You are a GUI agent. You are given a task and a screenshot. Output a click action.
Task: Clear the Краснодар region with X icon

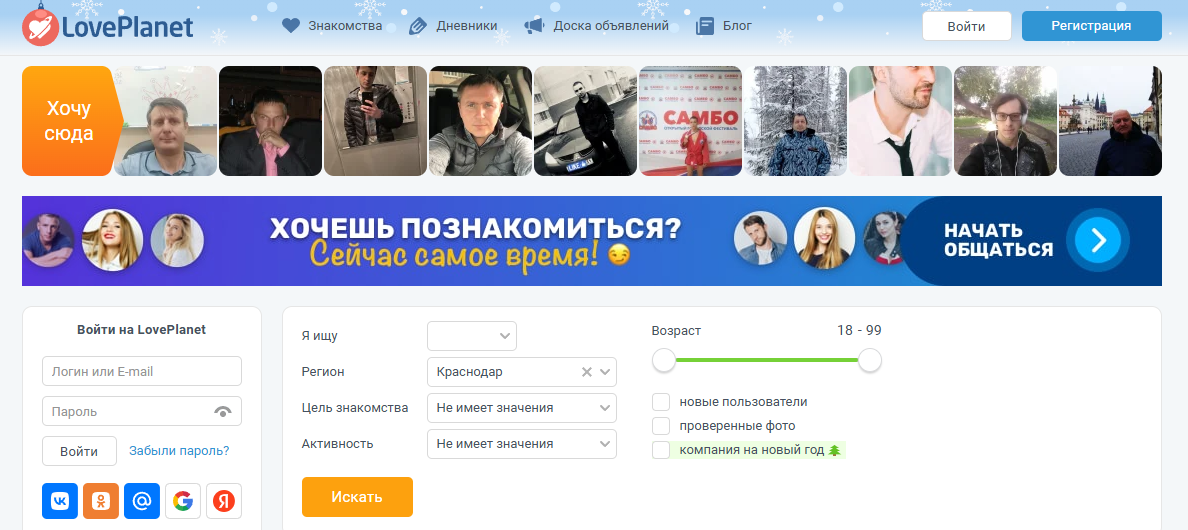click(x=587, y=372)
